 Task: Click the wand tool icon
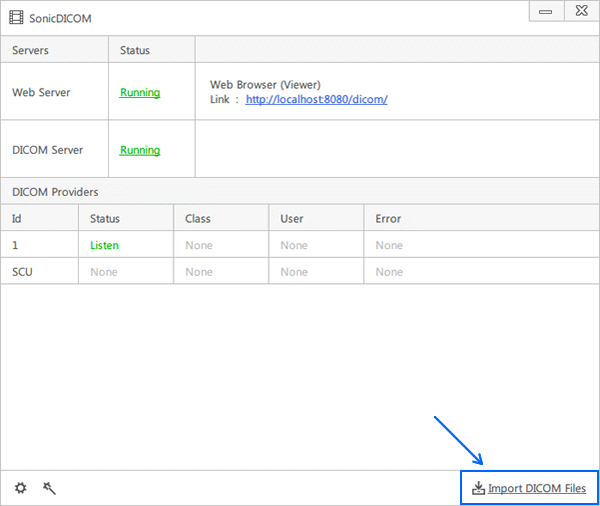49,488
